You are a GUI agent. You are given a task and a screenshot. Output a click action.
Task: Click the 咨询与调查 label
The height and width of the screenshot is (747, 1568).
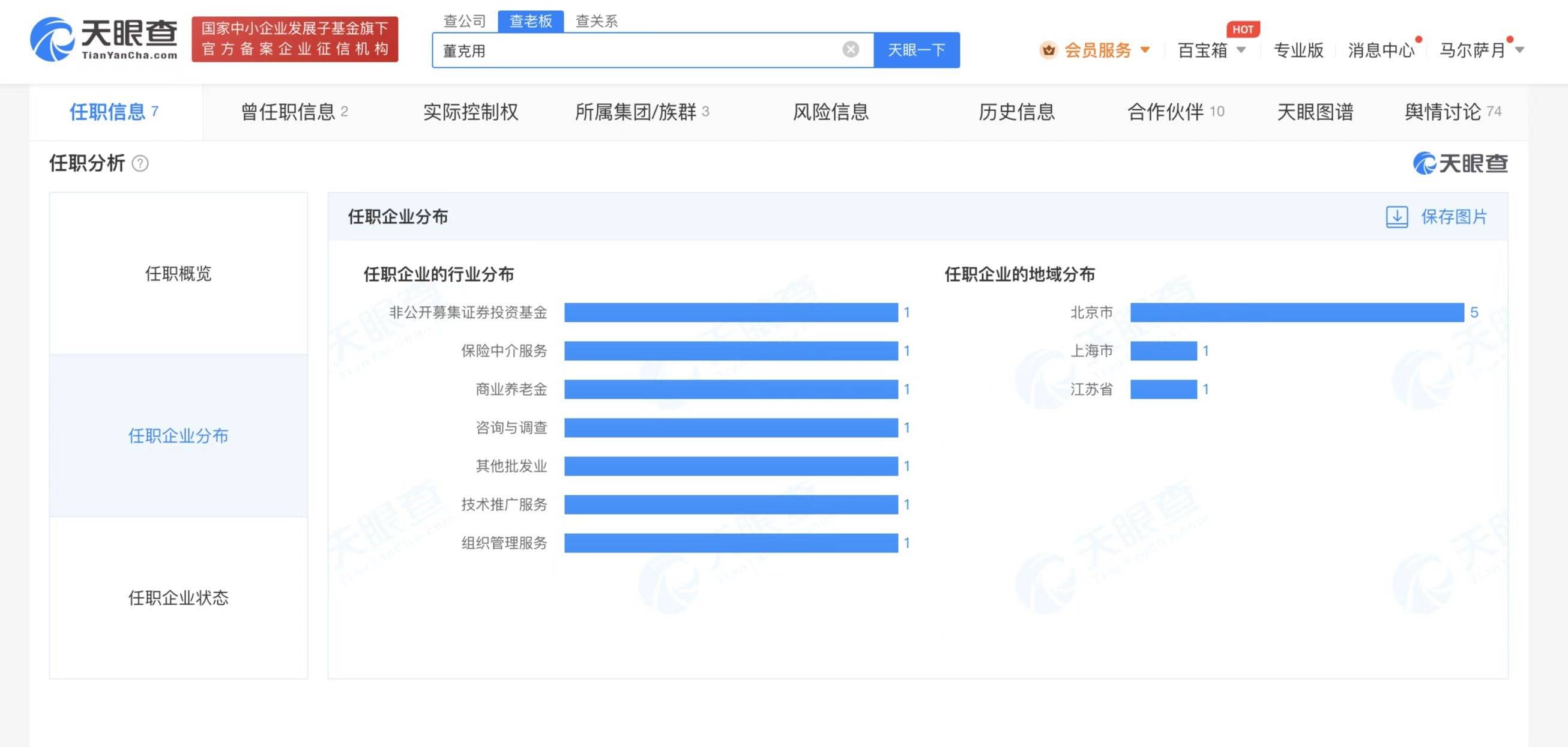(511, 428)
